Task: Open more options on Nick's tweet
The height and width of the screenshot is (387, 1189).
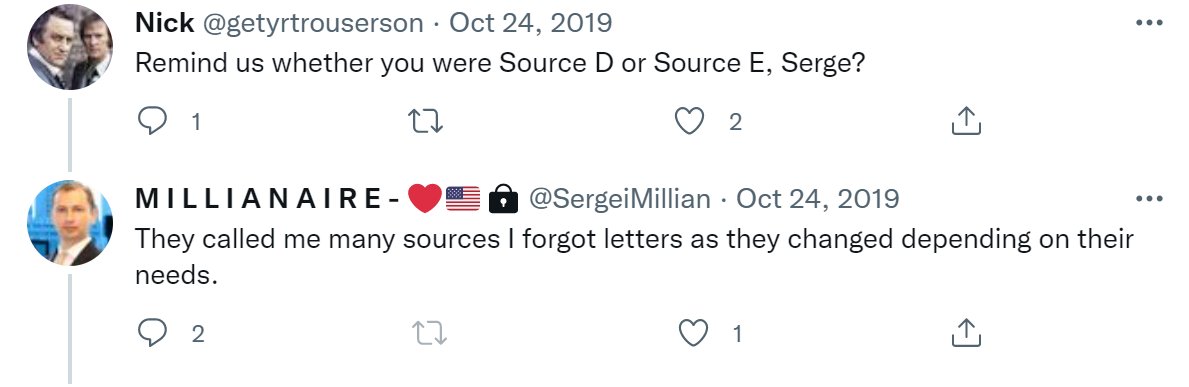Action: [x=1149, y=23]
